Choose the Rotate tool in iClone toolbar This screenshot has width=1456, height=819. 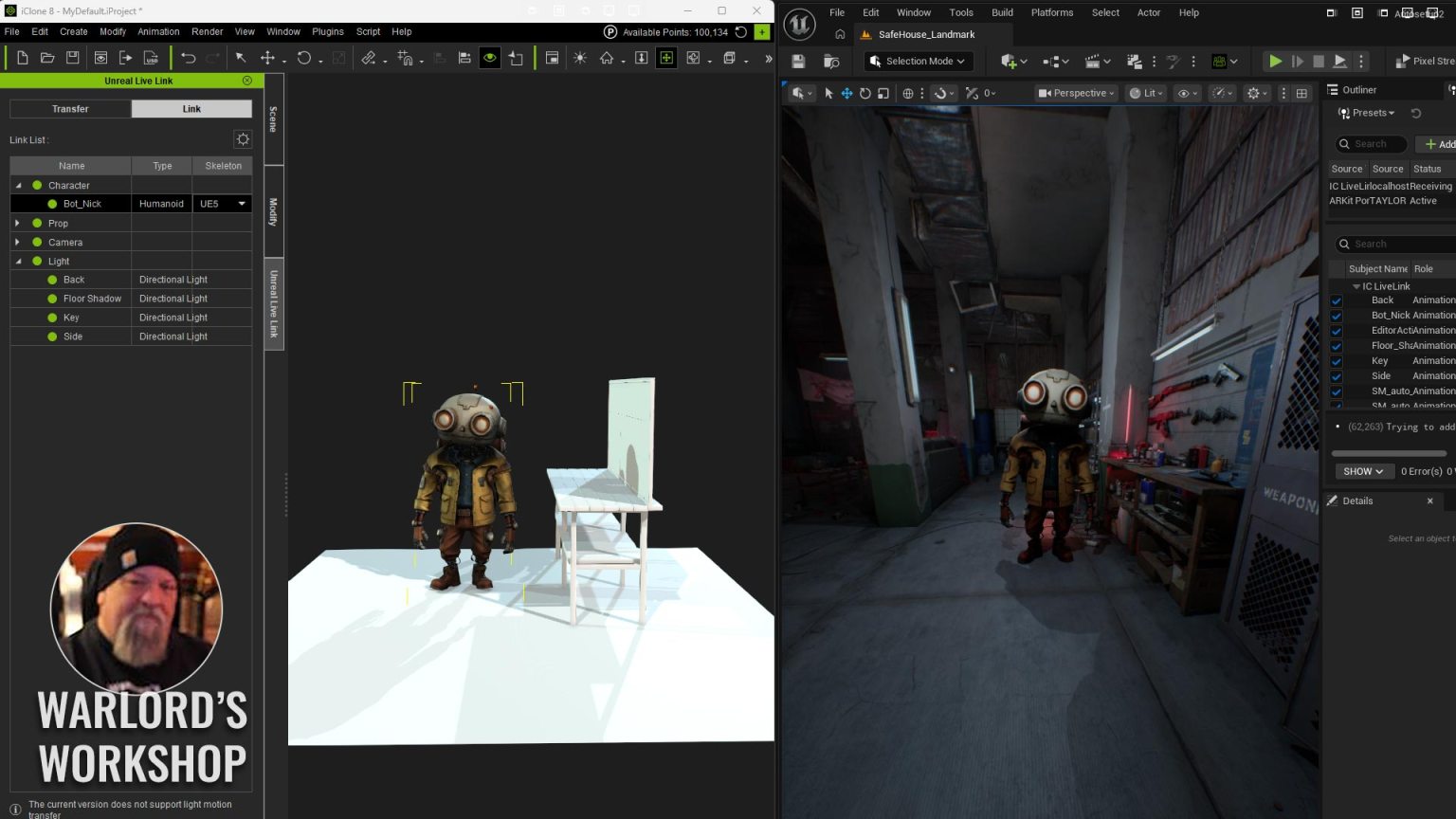pyautogui.click(x=303, y=58)
